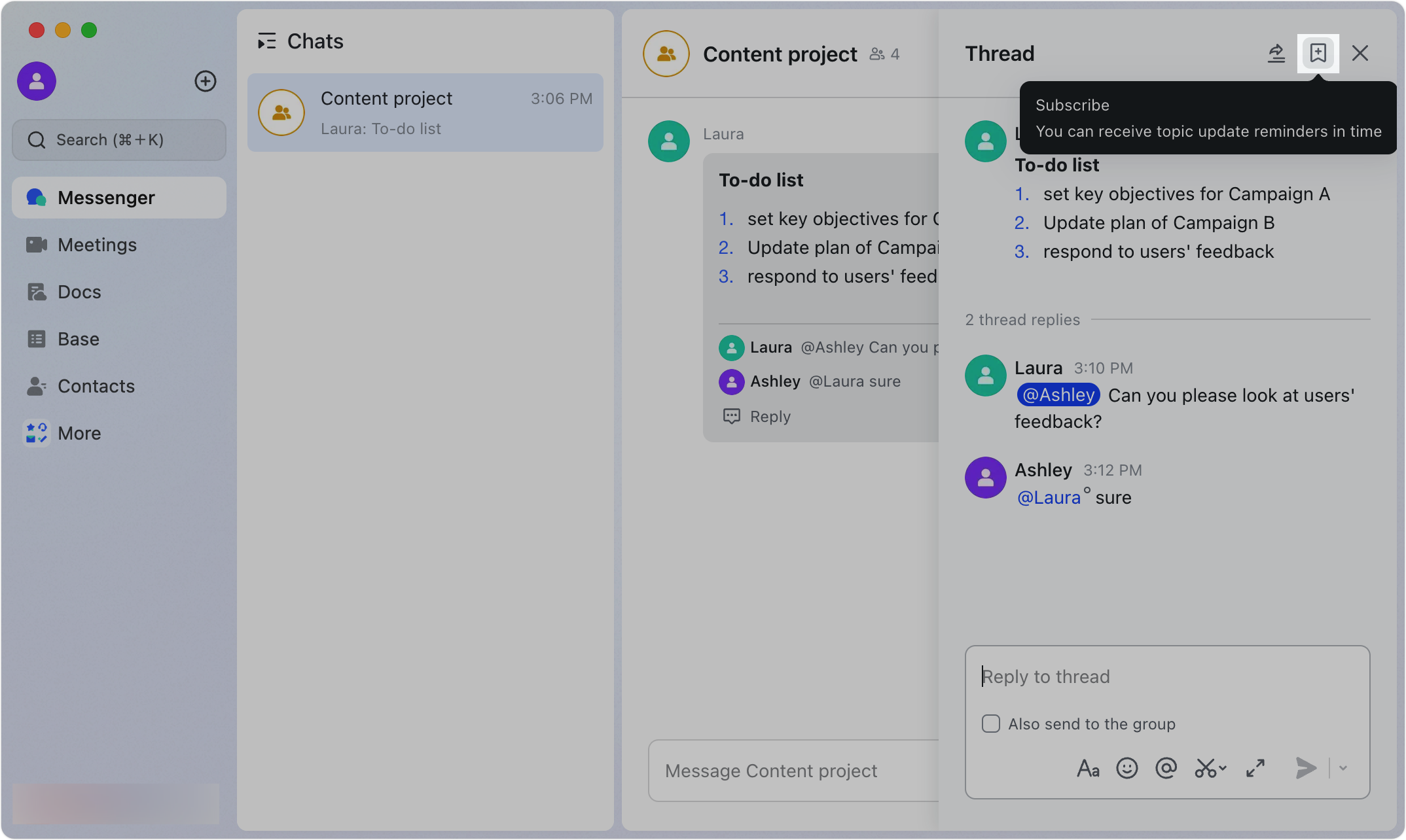Enable the 'Also send to the group' checkbox

coord(990,724)
